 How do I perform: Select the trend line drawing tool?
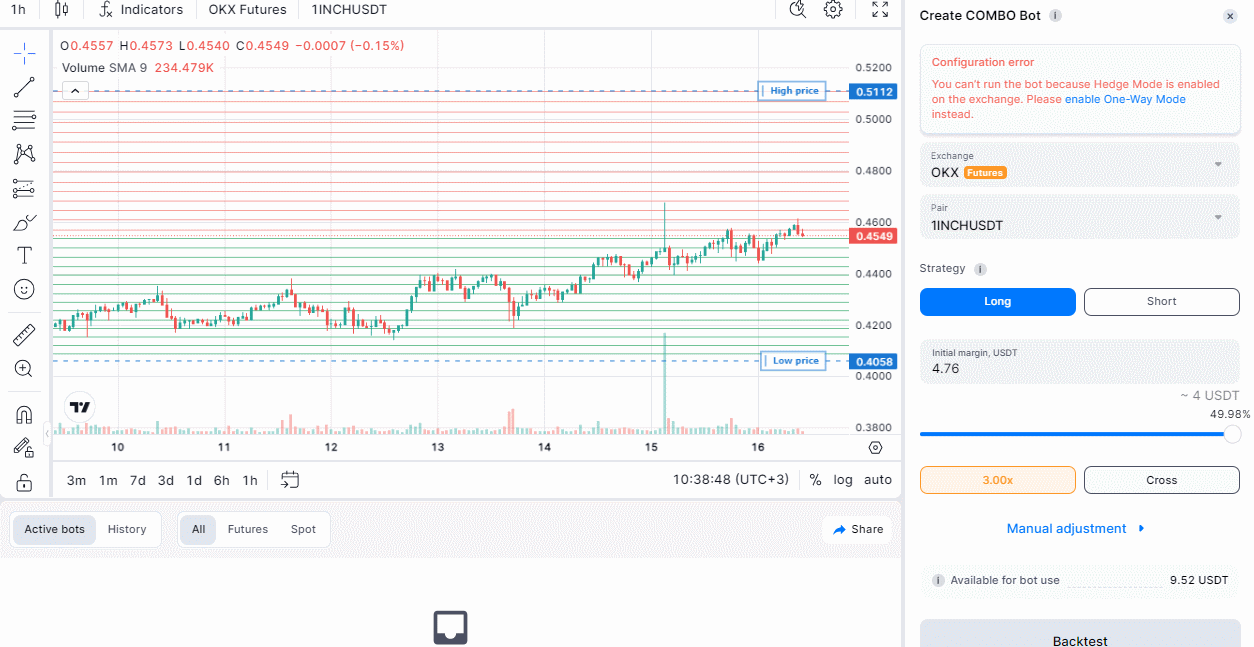point(24,87)
